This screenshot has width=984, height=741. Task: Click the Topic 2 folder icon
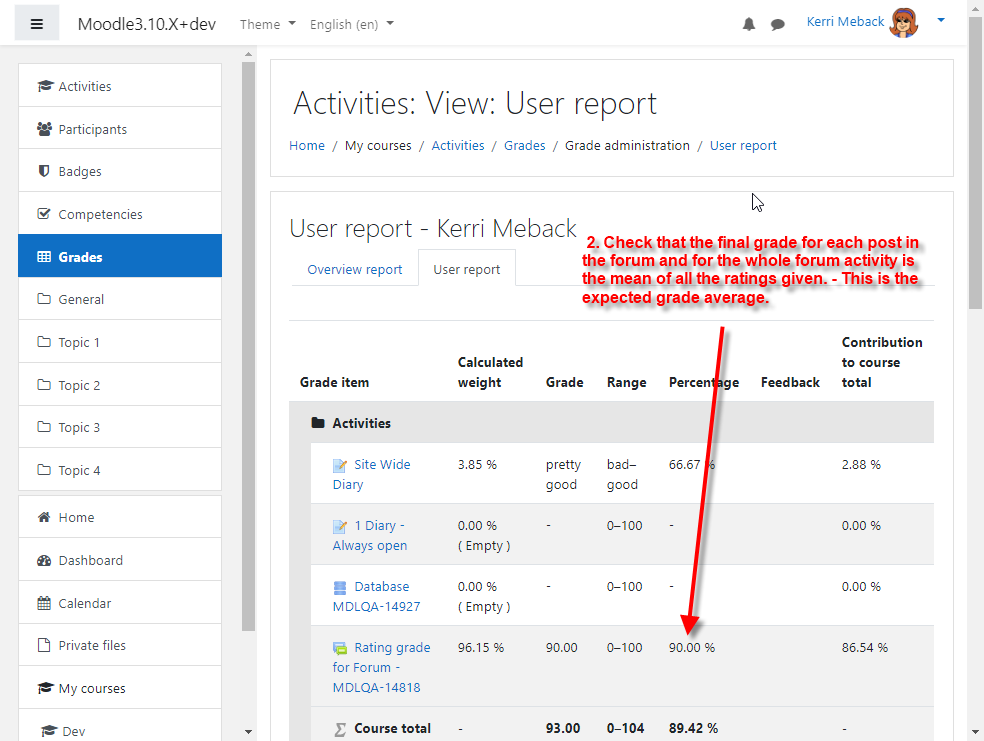[x=44, y=385]
